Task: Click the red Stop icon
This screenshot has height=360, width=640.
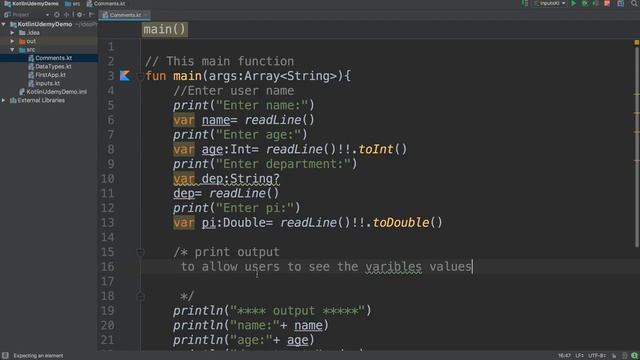Action: [x=607, y=3]
